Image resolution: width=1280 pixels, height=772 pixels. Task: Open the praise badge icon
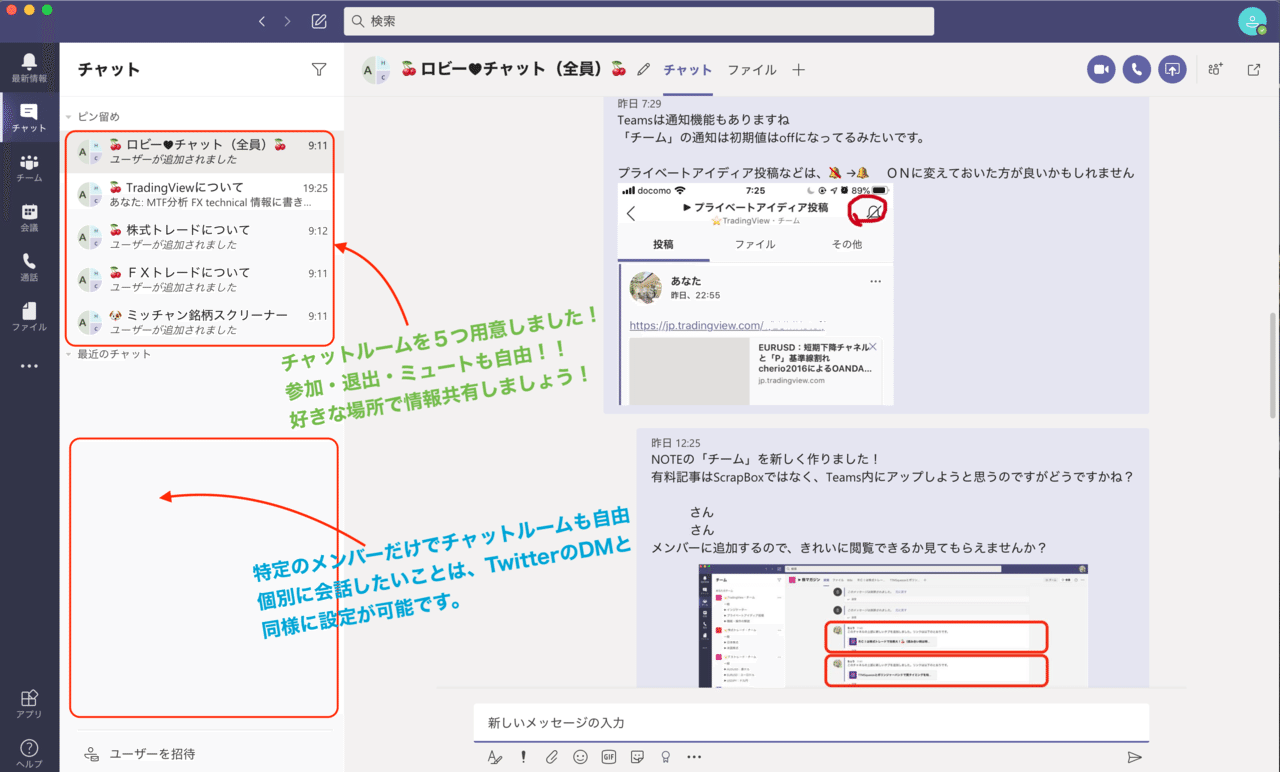[x=665, y=757]
